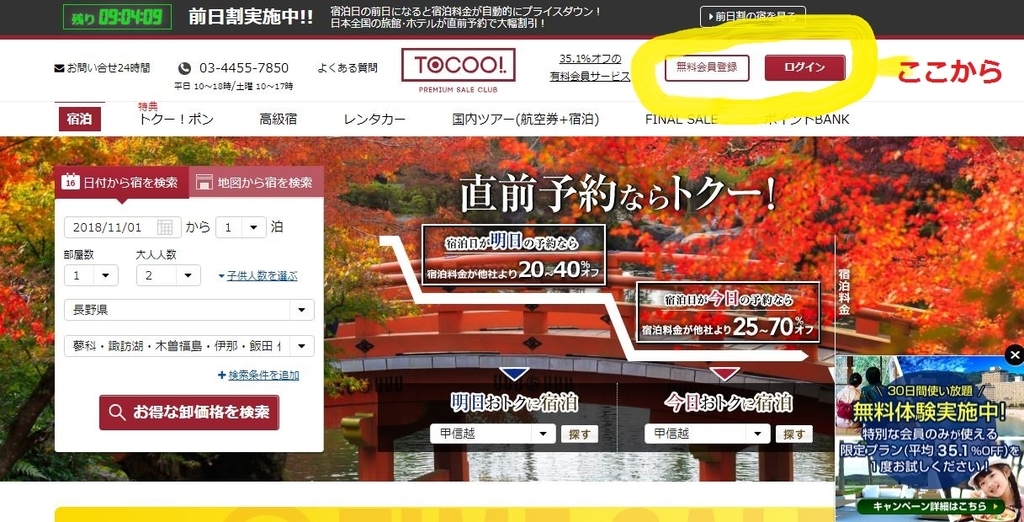Switch to the 地図から宿を検索 tab
This screenshot has height=522, width=1024.
click(x=256, y=182)
